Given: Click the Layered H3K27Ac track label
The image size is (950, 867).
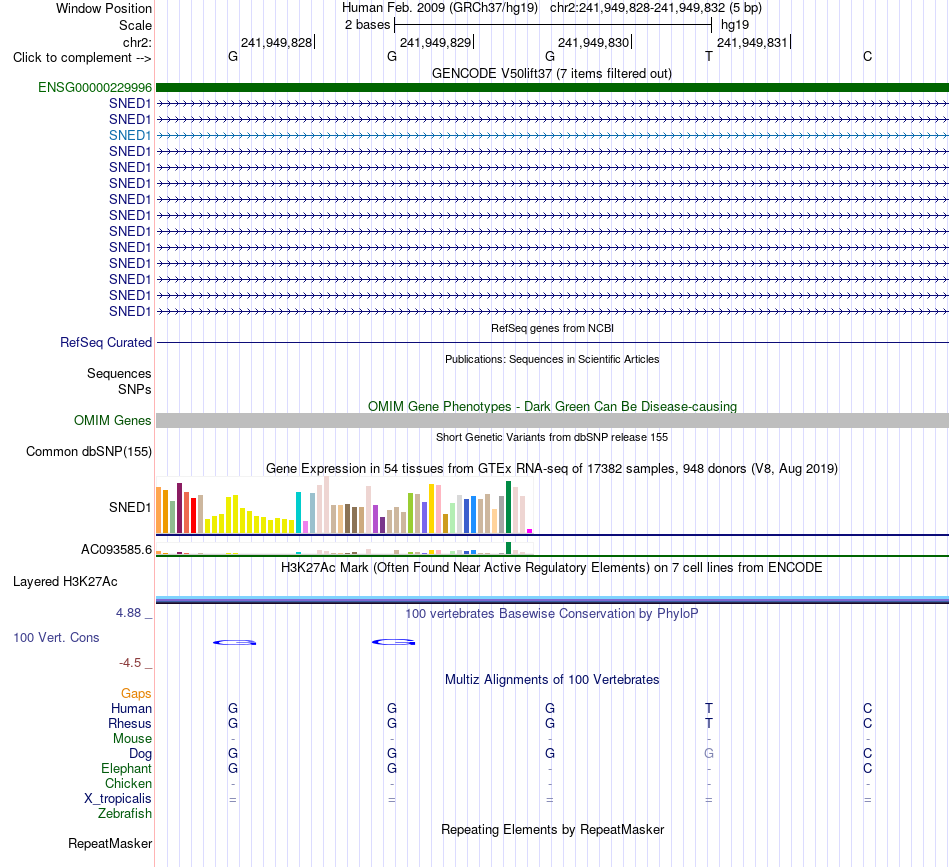Looking at the screenshot, I should coord(65,582).
